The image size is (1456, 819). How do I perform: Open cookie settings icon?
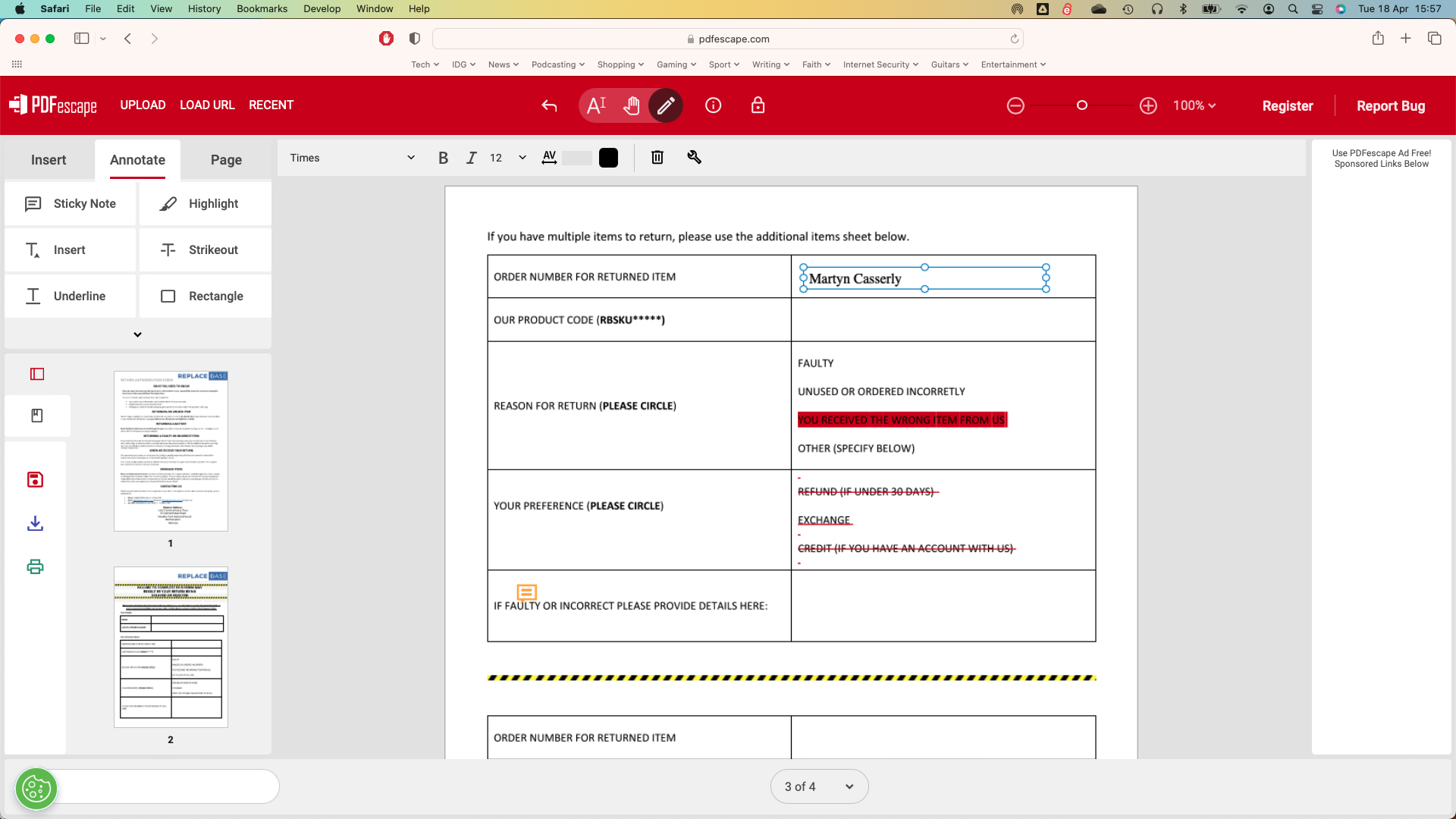(36, 789)
